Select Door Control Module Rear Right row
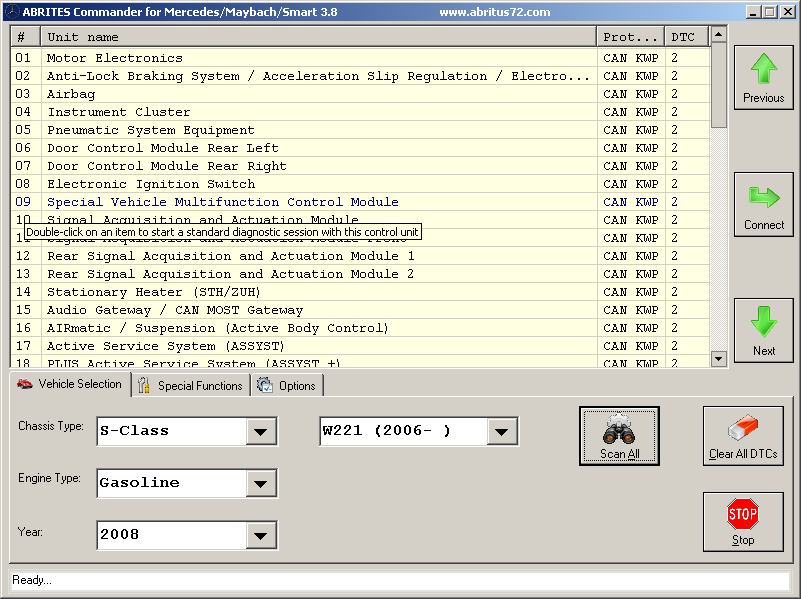The height and width of the screenshot is (599, 801). pos(360,166)
